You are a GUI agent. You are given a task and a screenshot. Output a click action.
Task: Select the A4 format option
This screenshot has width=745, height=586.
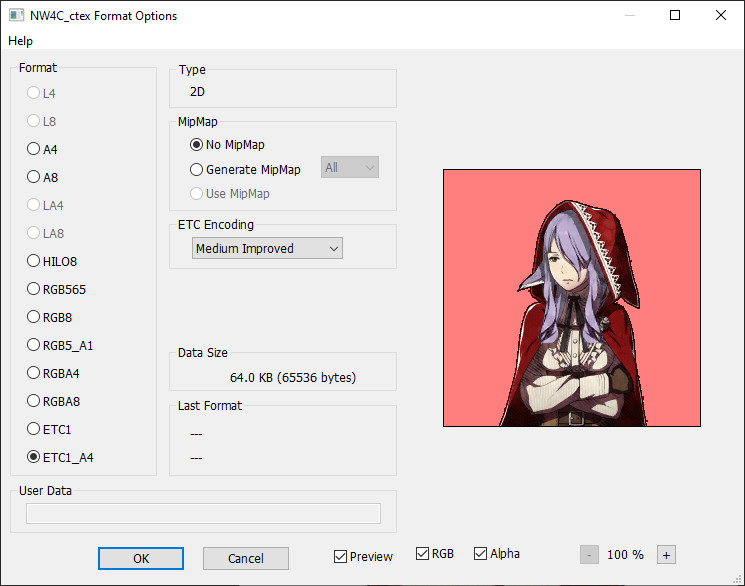click(42, 149)
